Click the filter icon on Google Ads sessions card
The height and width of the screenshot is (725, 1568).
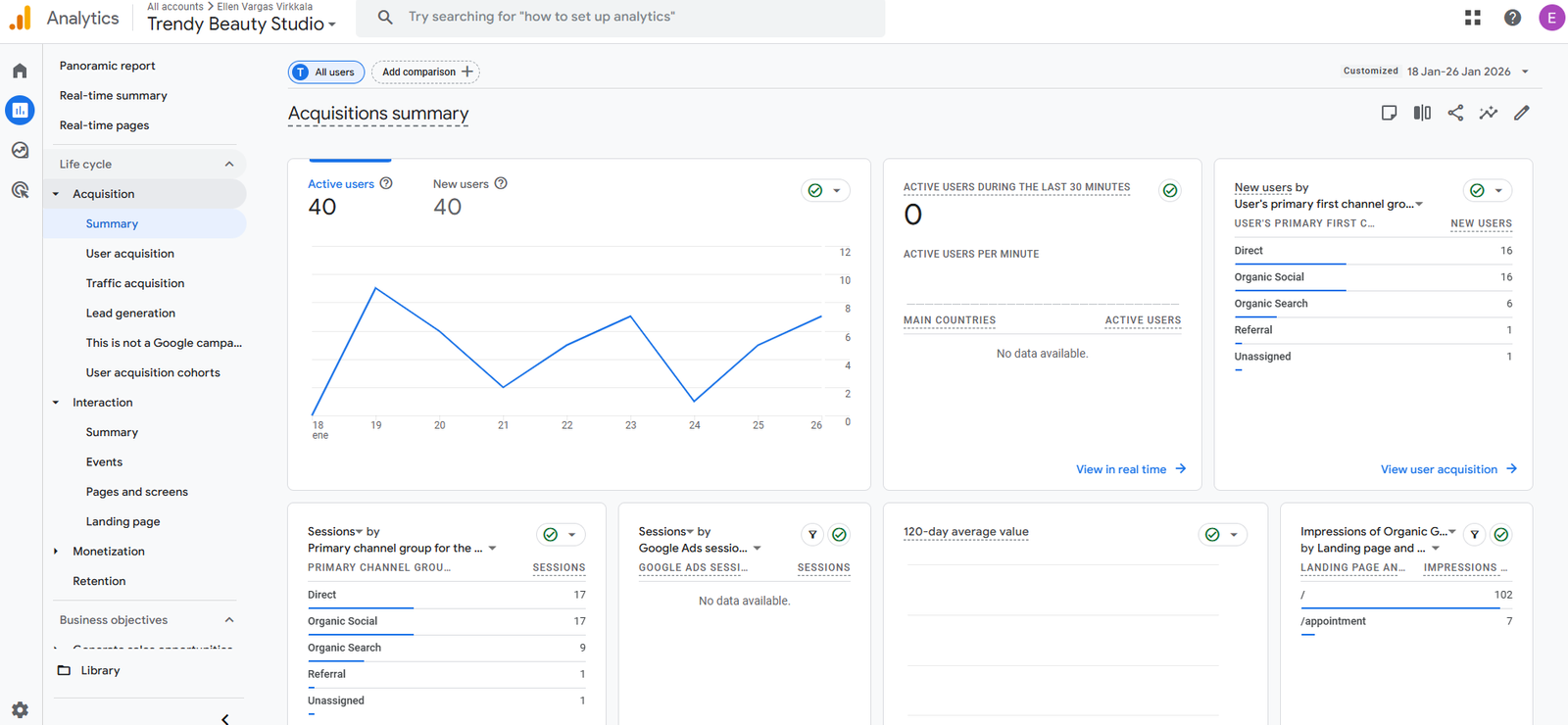812,534
